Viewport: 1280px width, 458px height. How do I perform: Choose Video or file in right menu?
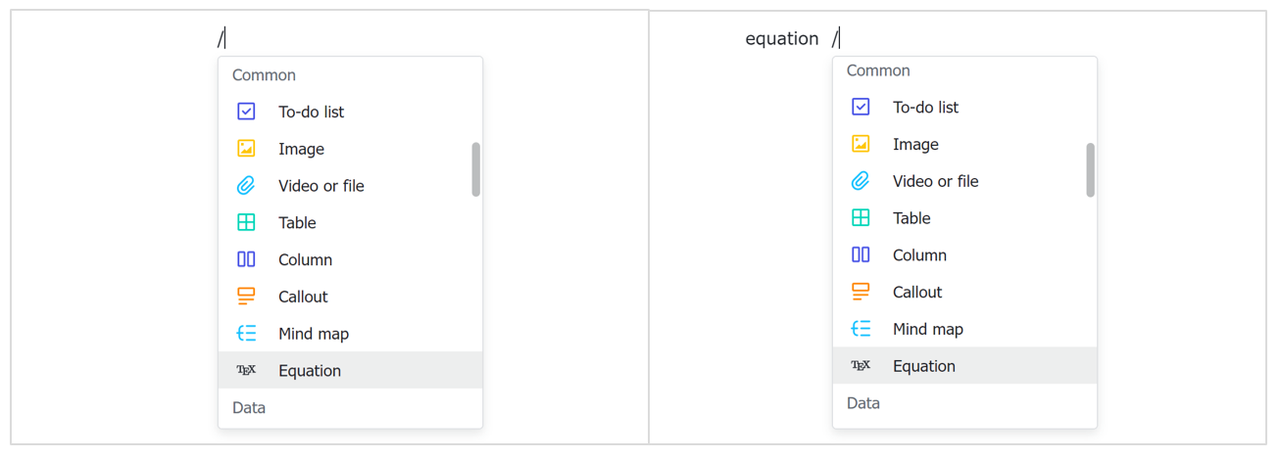[x=935, y=181]
